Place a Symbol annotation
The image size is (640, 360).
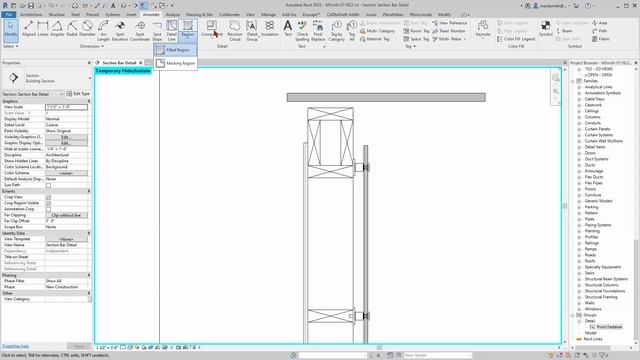[546, 29]
